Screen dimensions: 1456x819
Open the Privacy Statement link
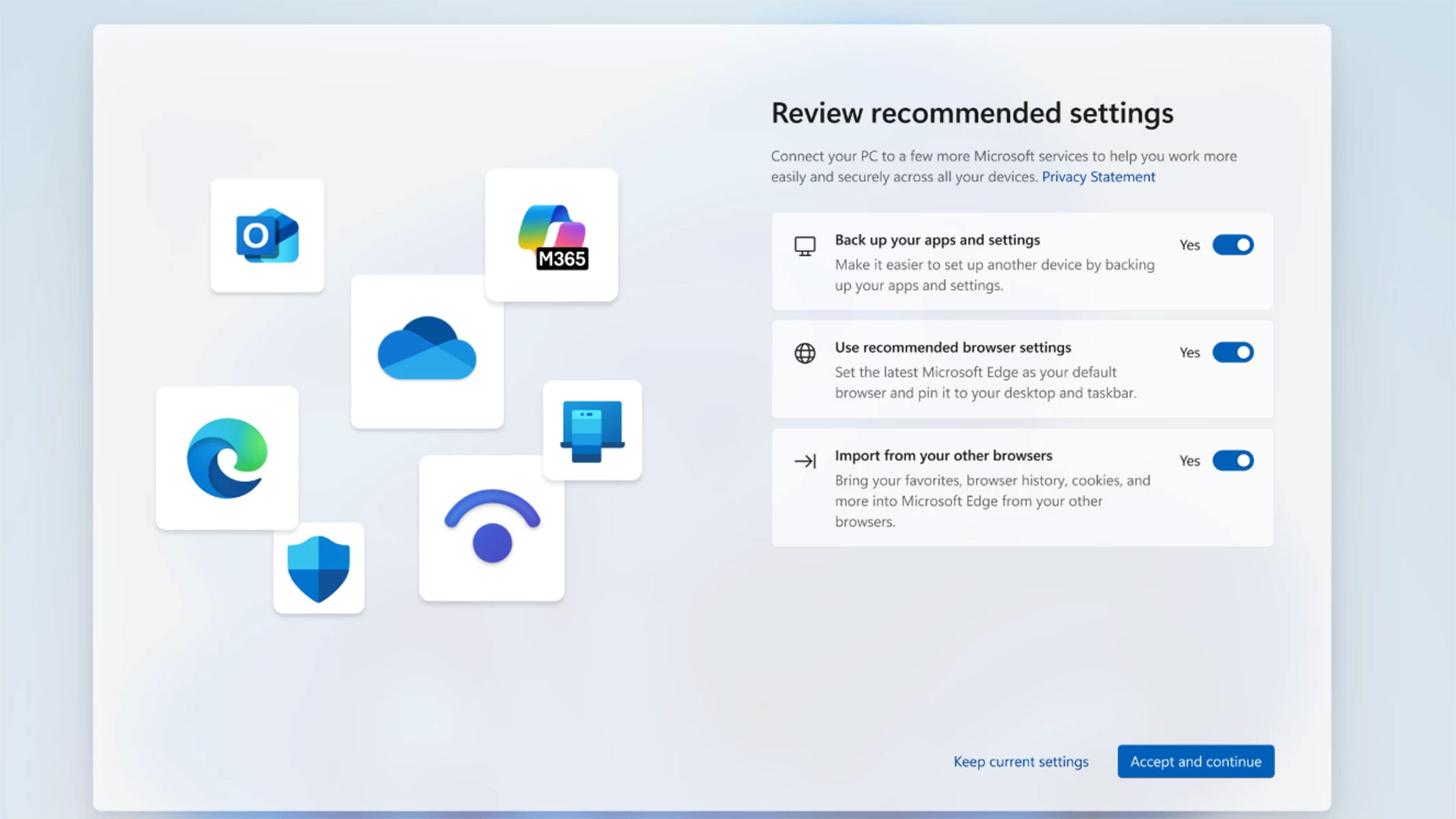(1098, 177)
